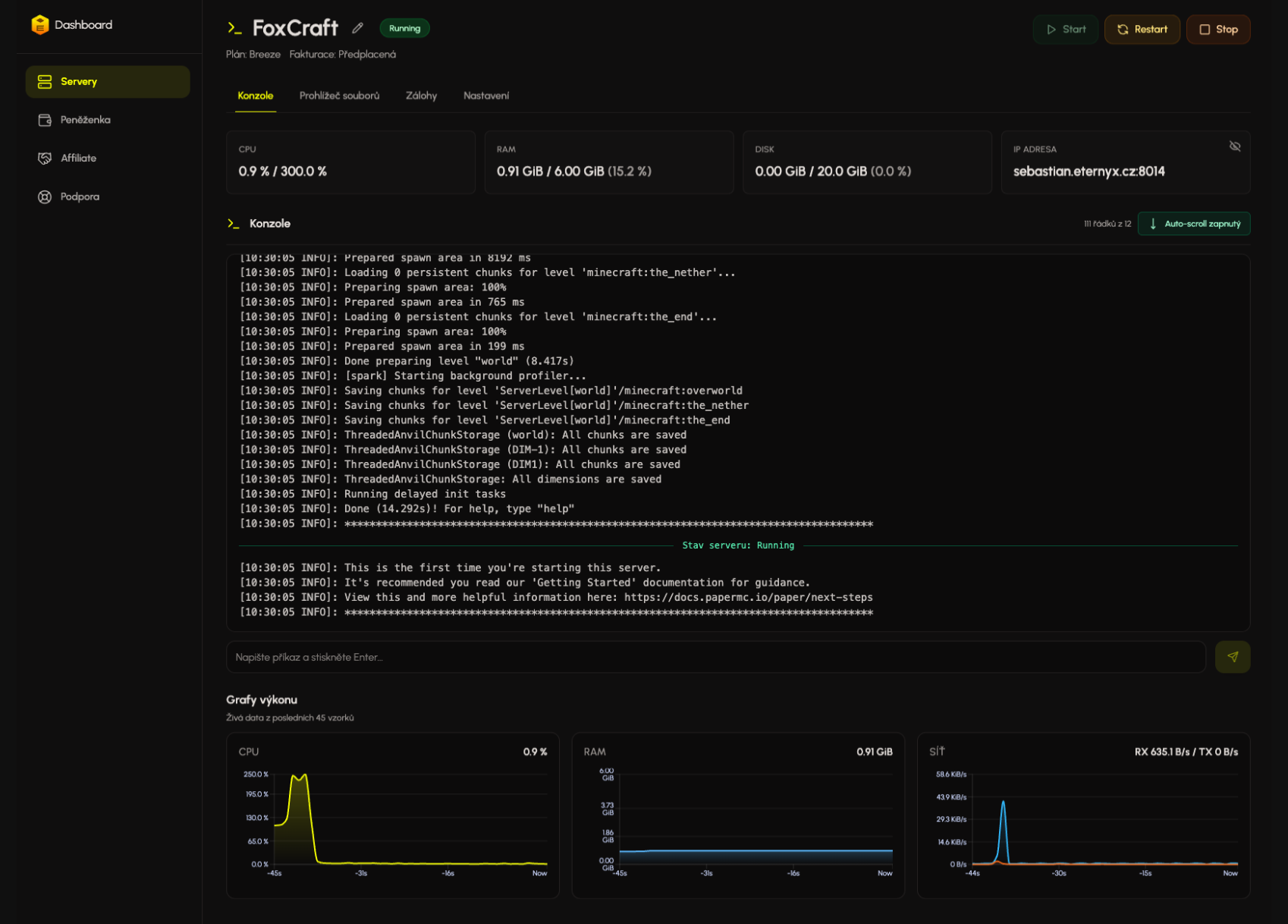The height and width of the screenshot is (924, 1288).
Task: Click the terminal icon beside Konzole heading
Action: tap(234, 224)
